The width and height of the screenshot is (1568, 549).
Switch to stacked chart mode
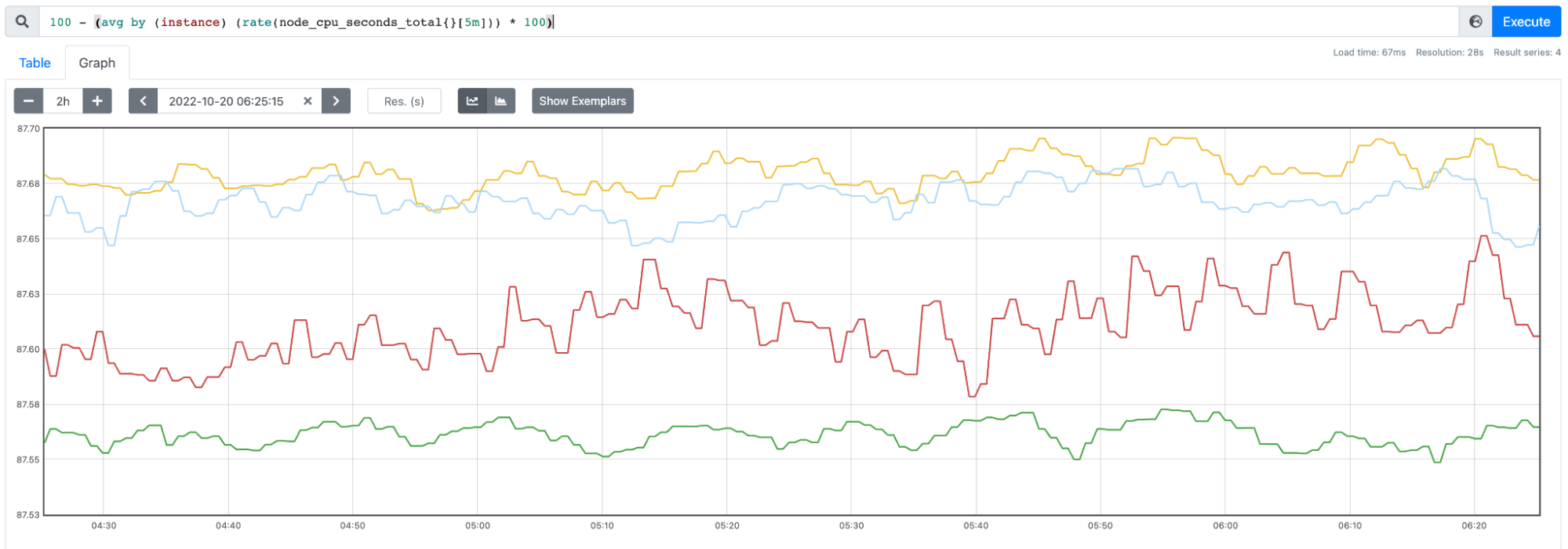tap(501, 101)
